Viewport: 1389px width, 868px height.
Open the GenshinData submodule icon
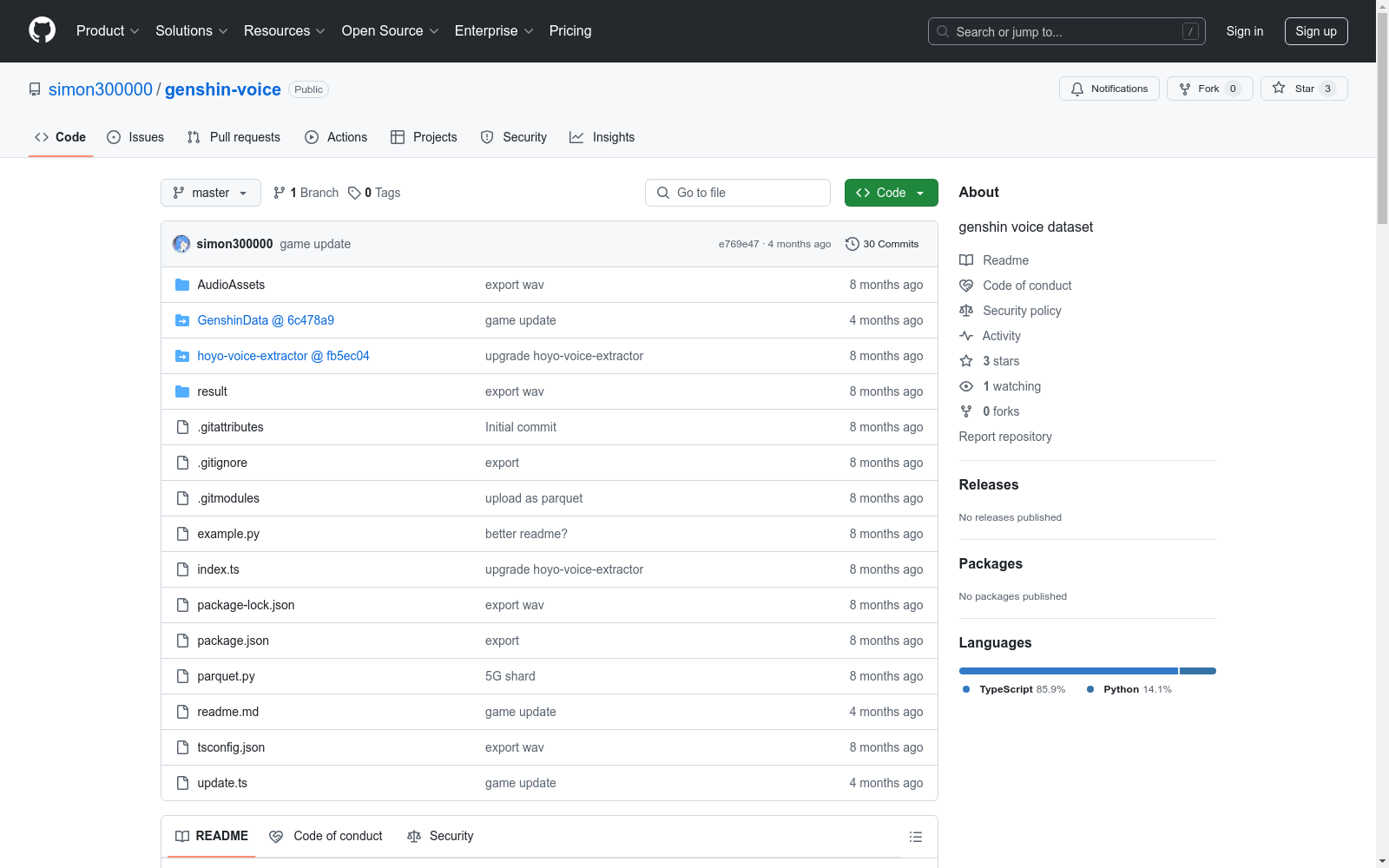(x=182, y=320)
